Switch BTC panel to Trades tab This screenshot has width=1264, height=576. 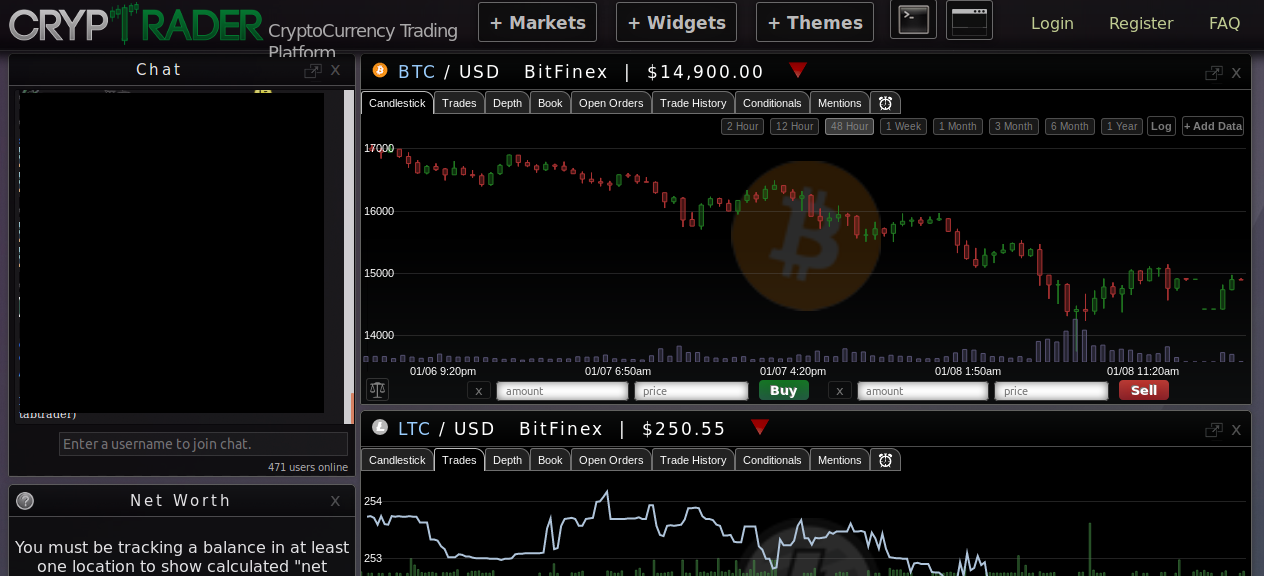[x=459, y=103]
